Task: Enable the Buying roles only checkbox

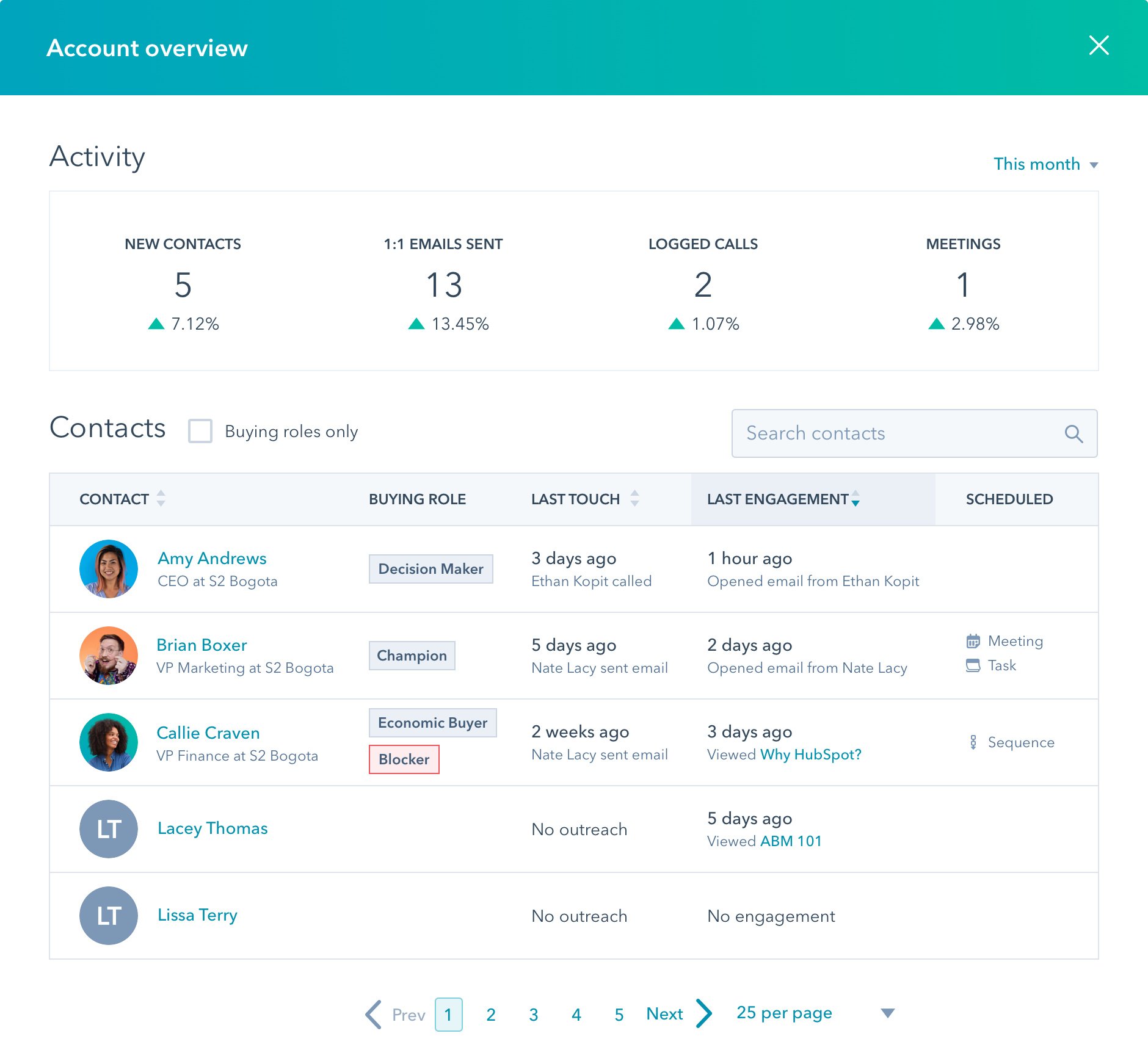Action: 200,431
